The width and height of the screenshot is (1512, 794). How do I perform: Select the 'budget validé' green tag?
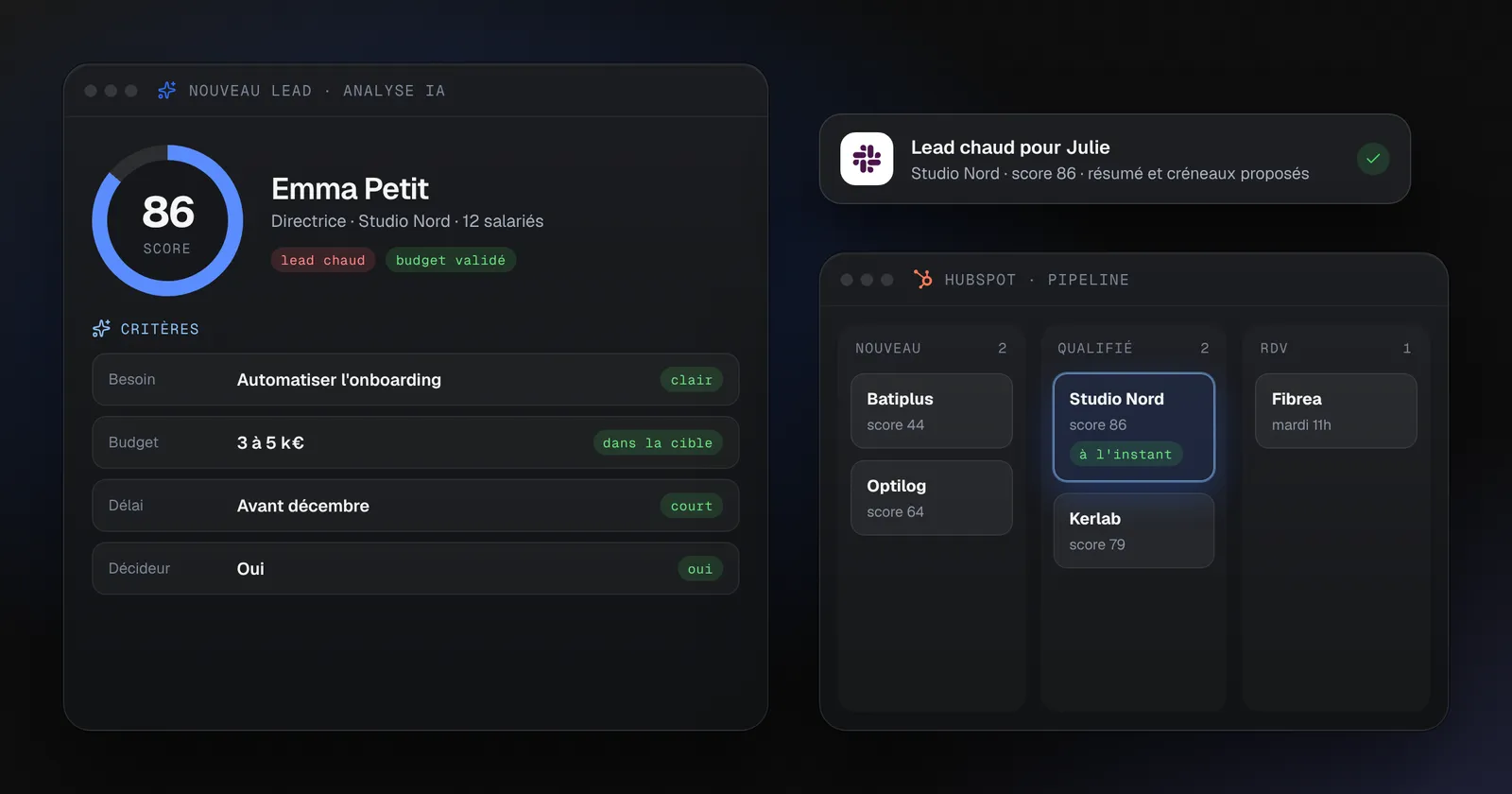[451, 260]
